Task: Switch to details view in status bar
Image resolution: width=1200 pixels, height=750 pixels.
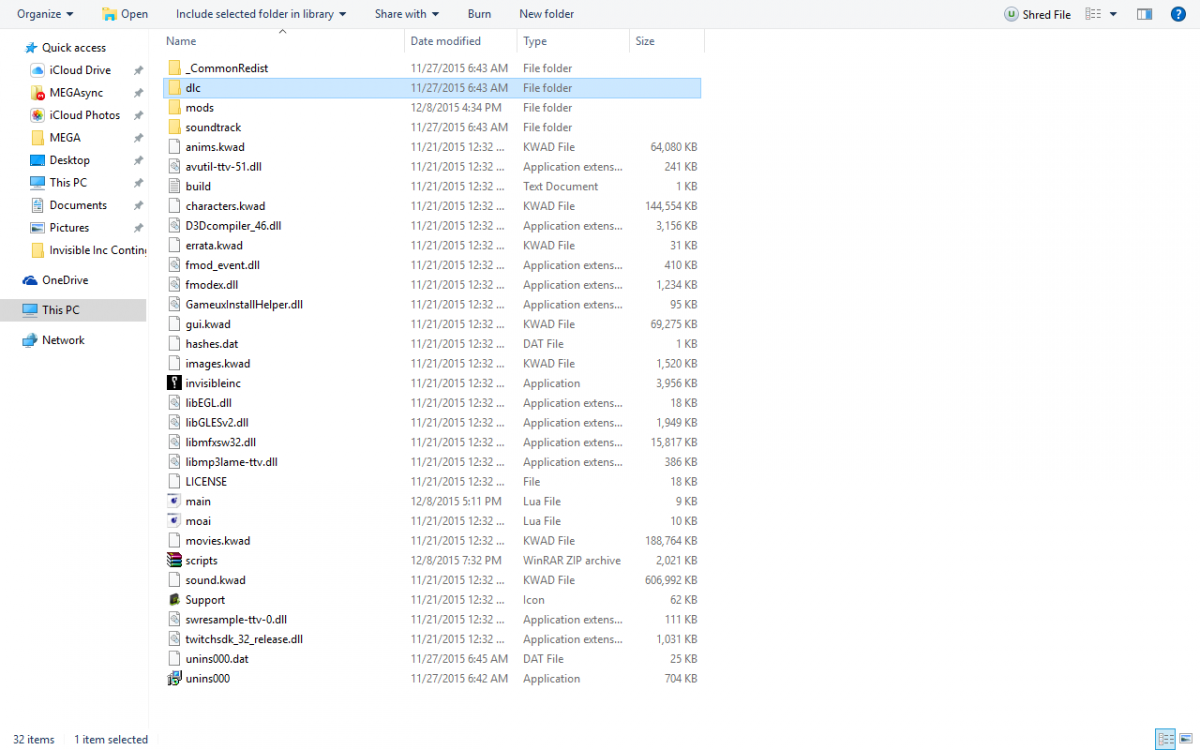Action: (1165, 739)
